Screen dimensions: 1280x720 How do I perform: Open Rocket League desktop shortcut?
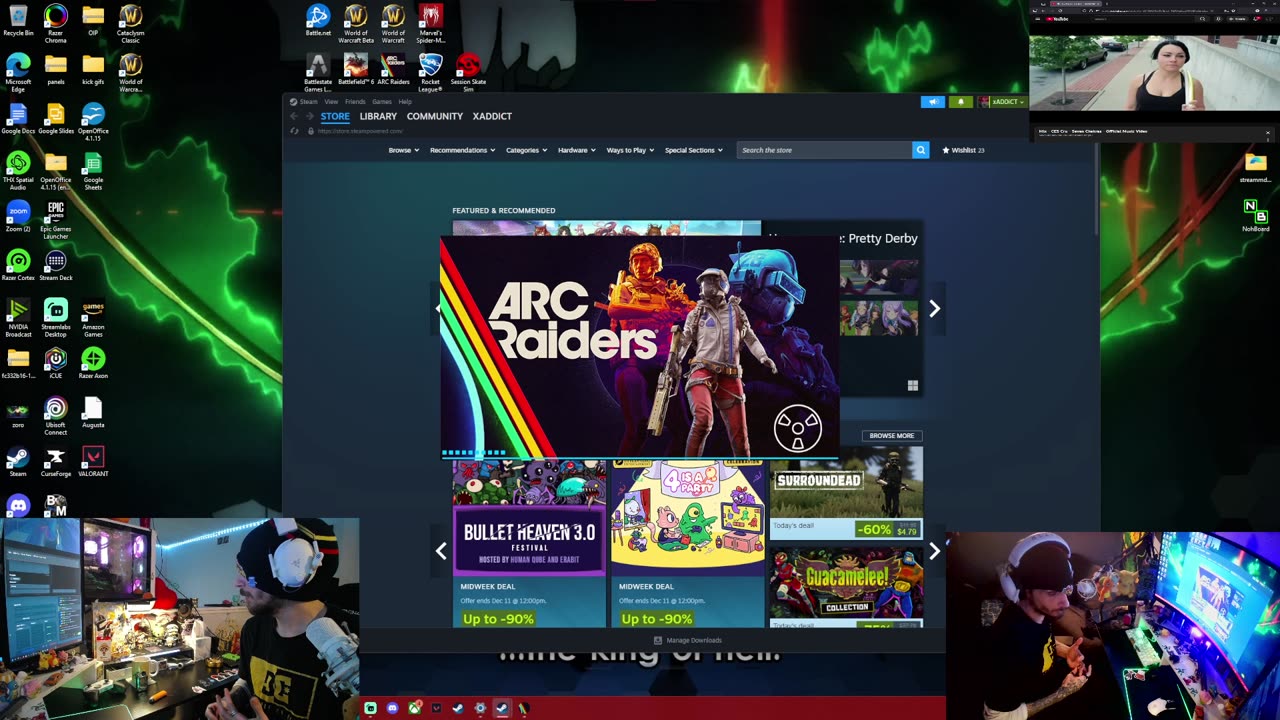(430, 72)
